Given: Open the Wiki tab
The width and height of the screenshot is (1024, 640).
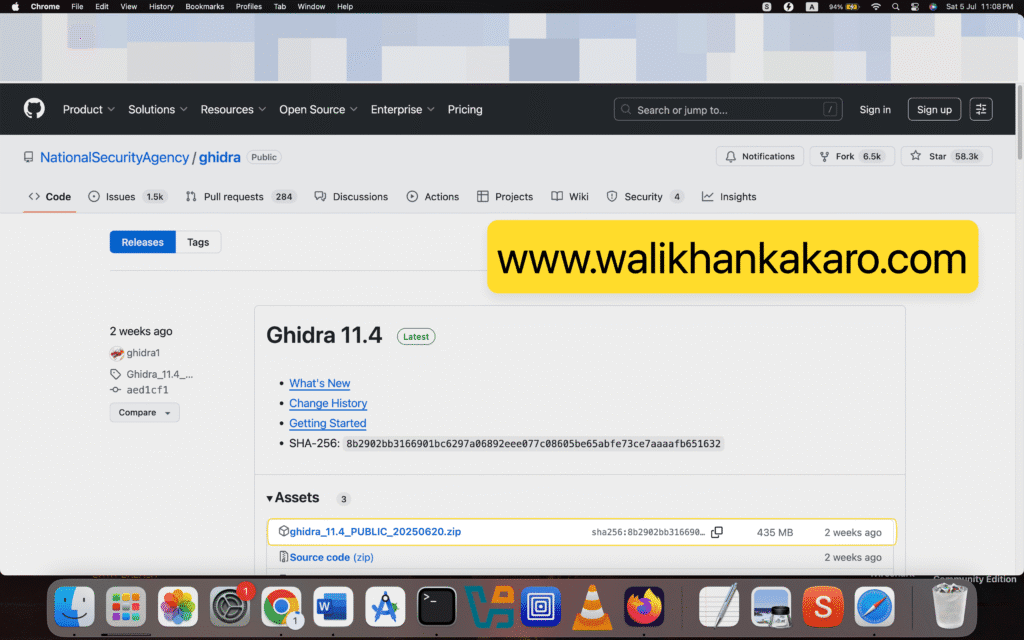Looking at the screenshot, I should [569, 197].
